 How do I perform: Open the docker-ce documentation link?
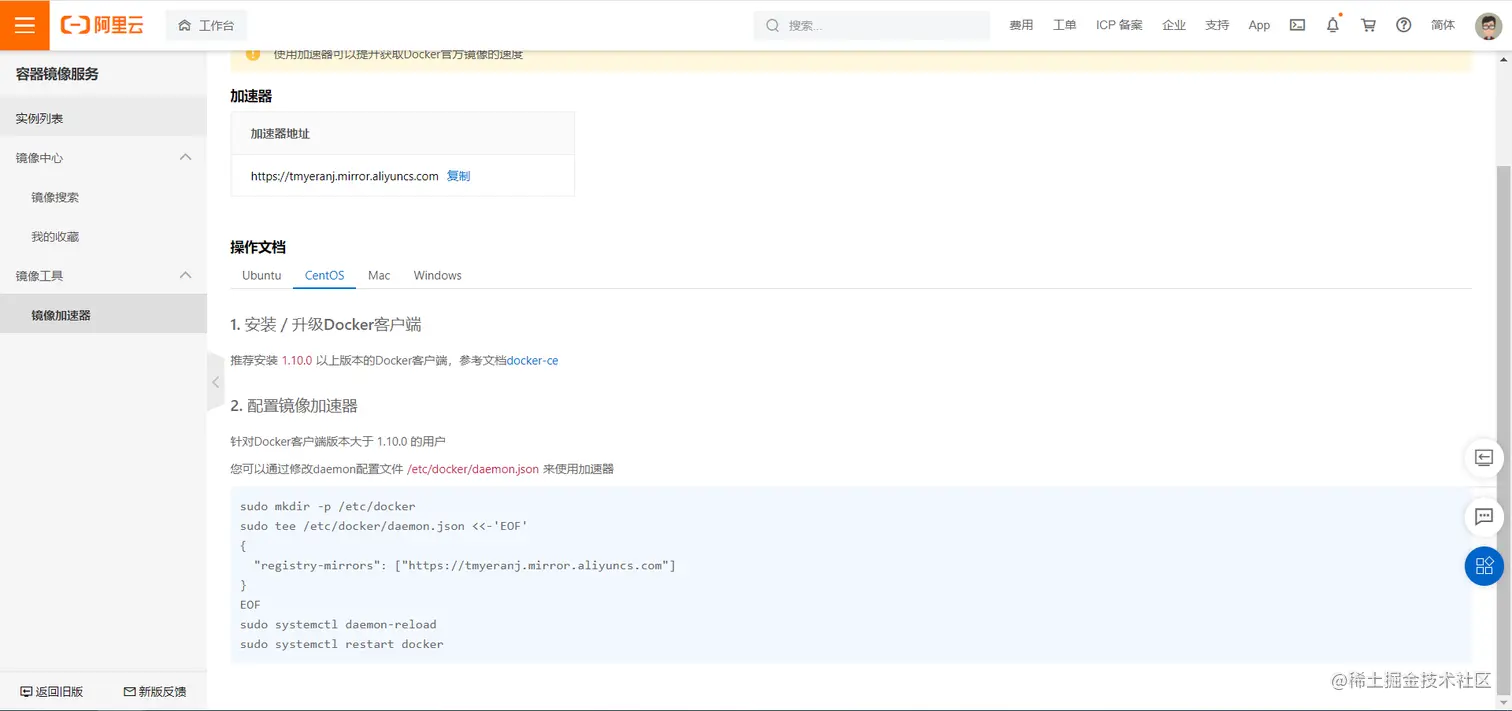[533, 360]
